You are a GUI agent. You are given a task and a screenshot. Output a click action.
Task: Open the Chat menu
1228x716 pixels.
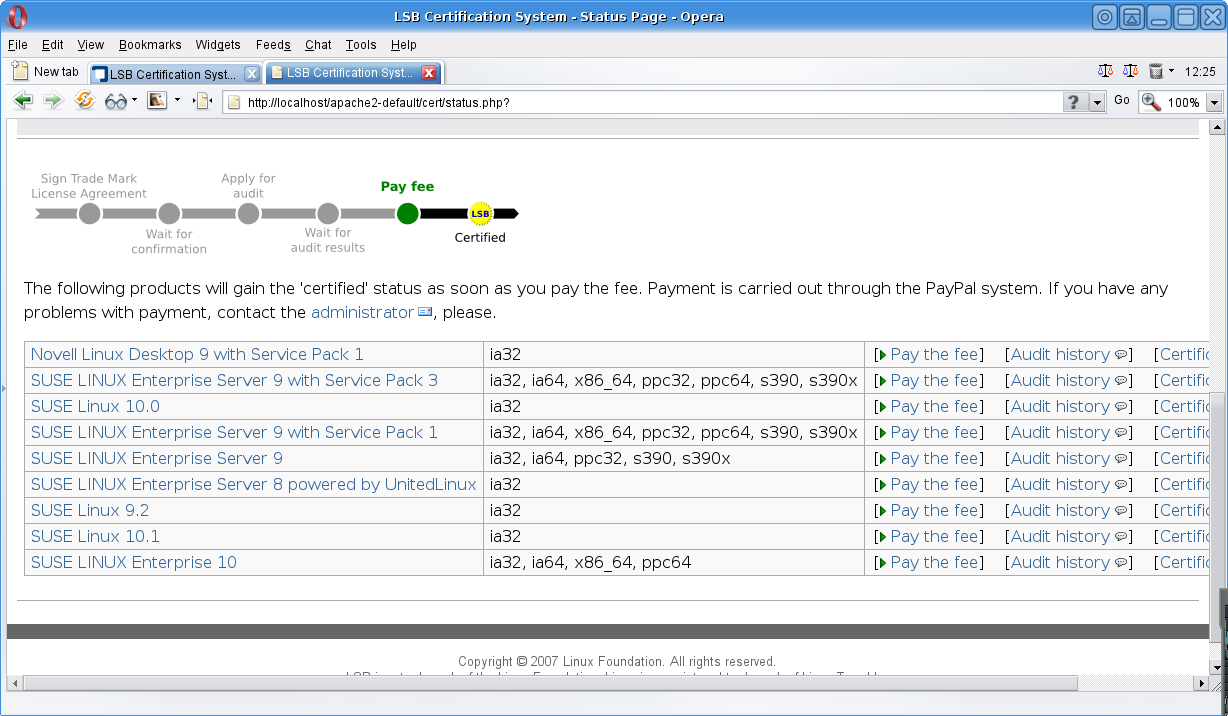point(318,45)
